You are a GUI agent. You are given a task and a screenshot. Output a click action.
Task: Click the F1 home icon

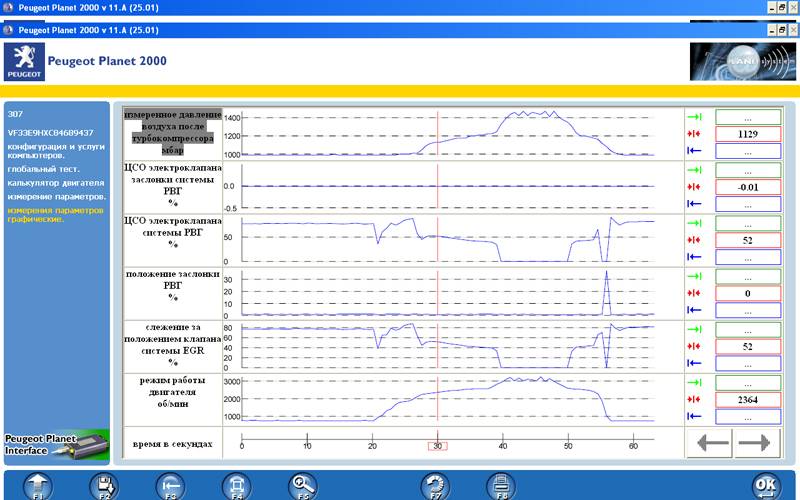point(37,485)
